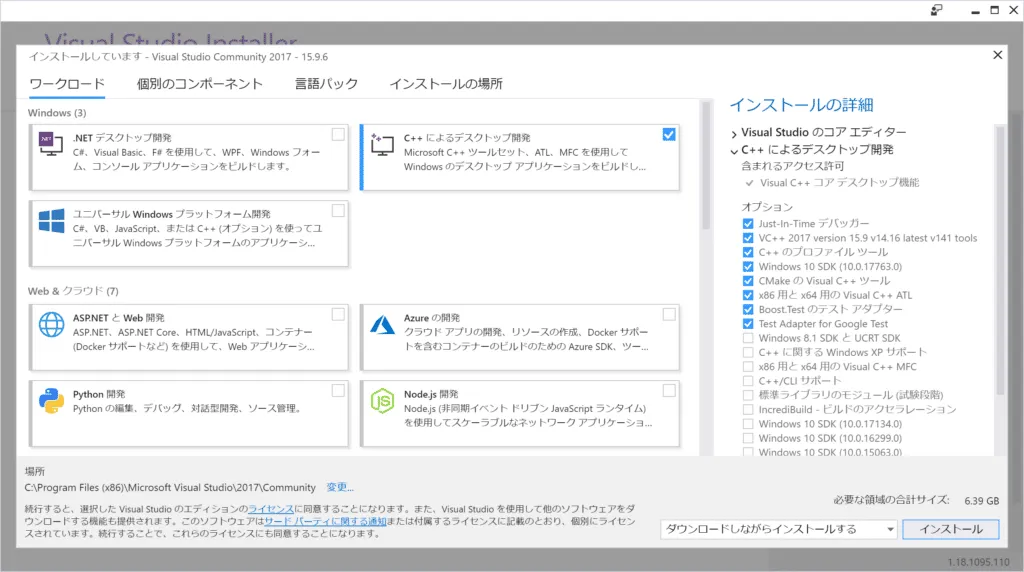Screen dimensions: 1024x572
Task: Open the サード パーティに関する通知 link
Action: tap(325, 521)
